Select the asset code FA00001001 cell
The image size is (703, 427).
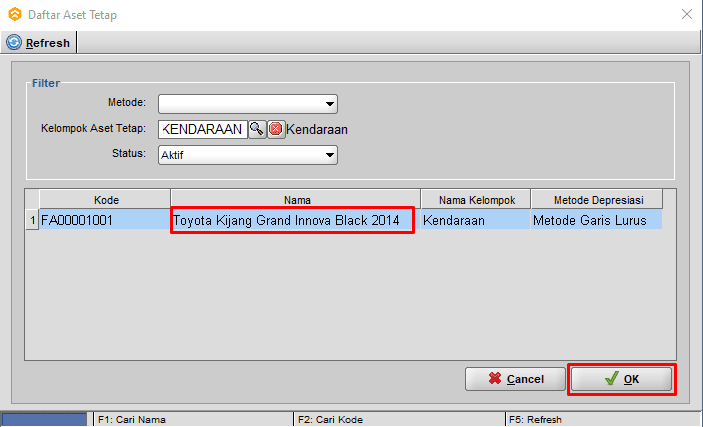point(105,219)
